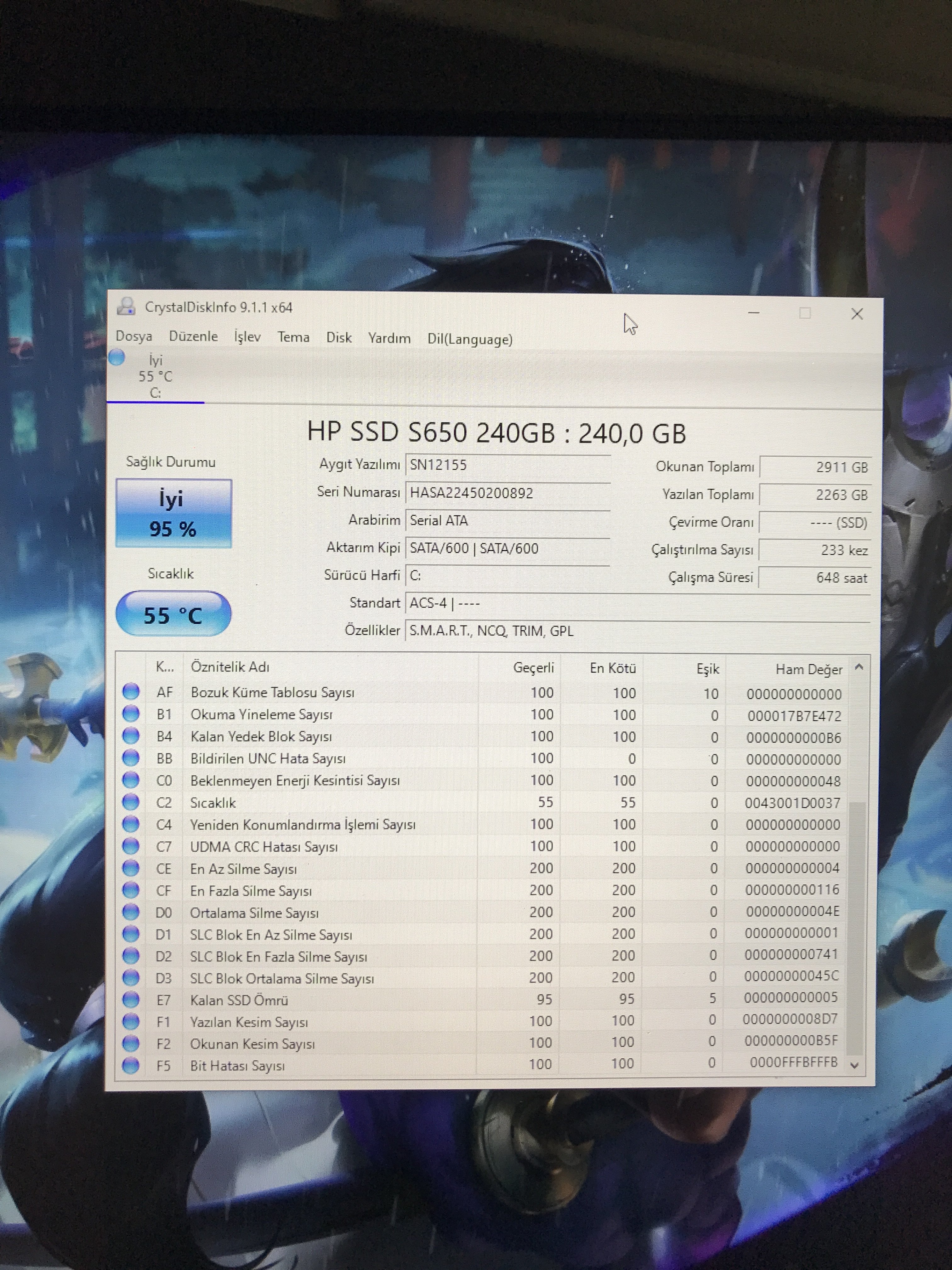Click the status icon for Okuma Yineleme Sayısı row
The width and height of the screenshot is (952, 1270).
pyautogui.click(x=131, y=714)
